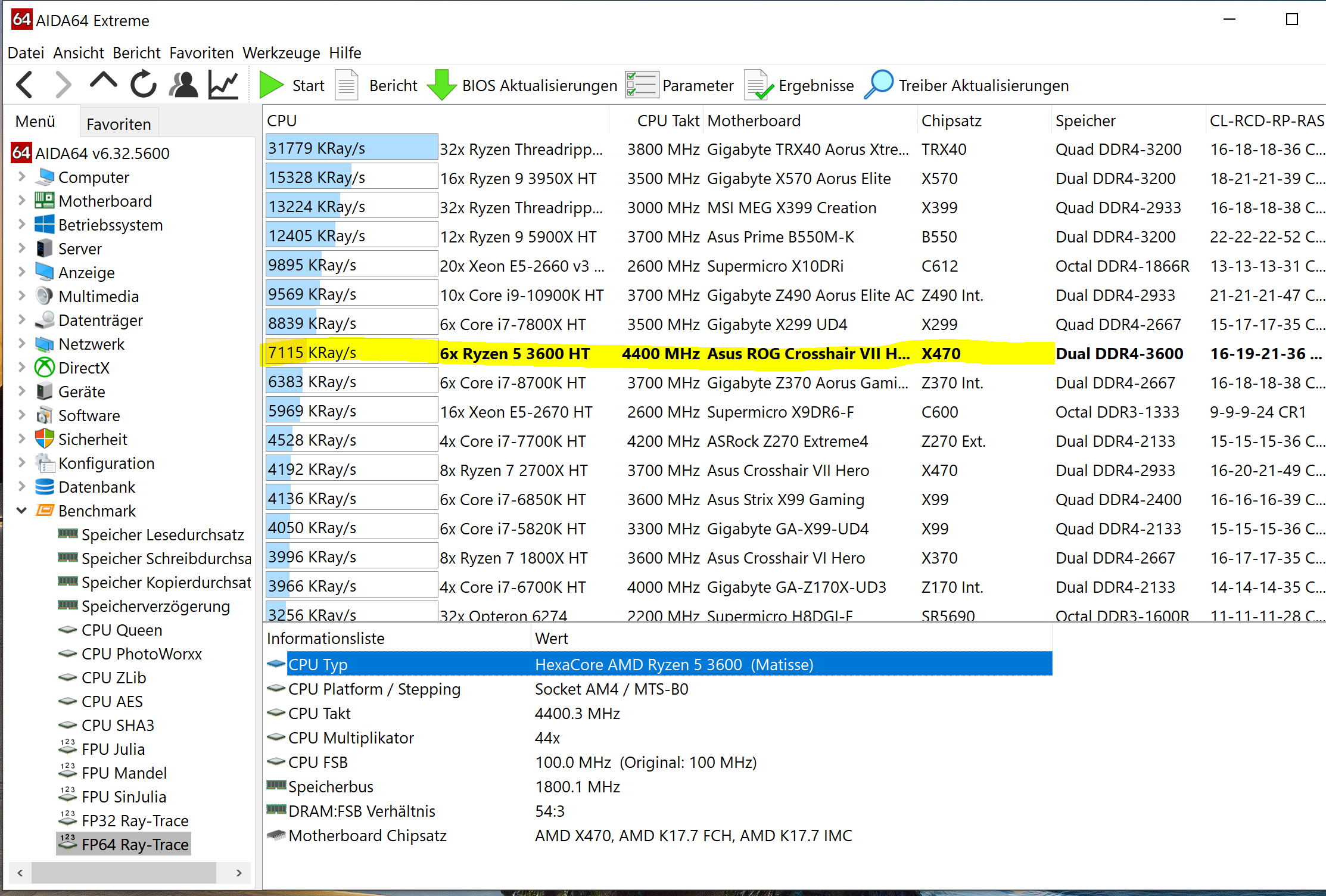Open the Favoriten menu in menu bar
This screenshot has height=896, width=1326.
[x=201, y=52]
